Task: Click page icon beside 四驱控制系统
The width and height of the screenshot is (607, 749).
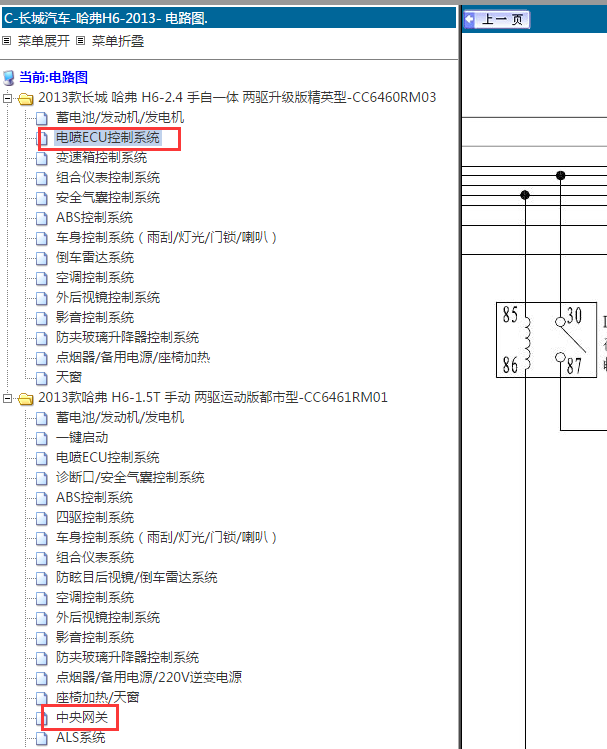Action: coord(42,518)
